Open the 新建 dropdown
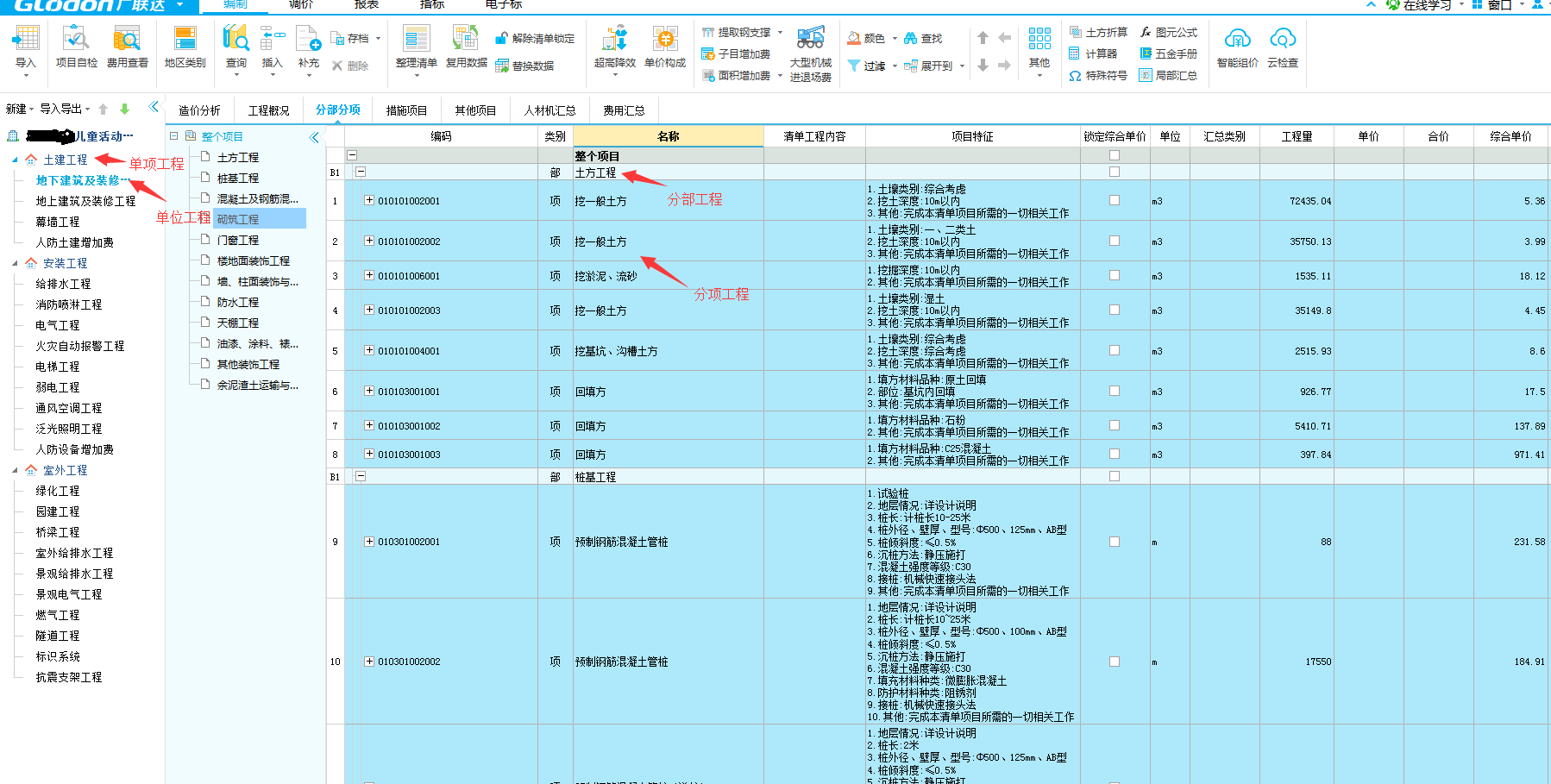 (20, 109)
